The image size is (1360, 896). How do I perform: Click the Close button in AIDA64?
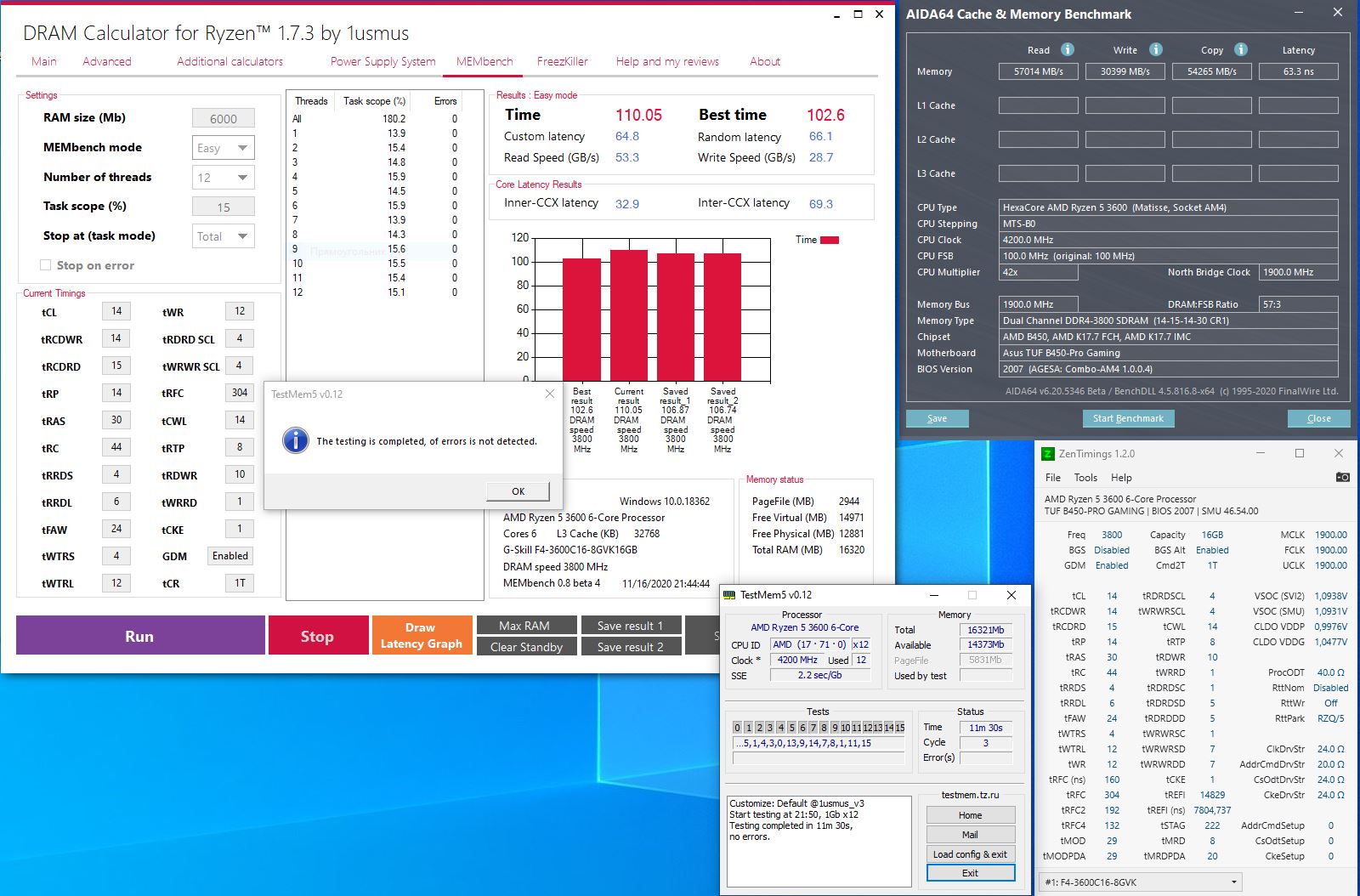[1318, 418]
